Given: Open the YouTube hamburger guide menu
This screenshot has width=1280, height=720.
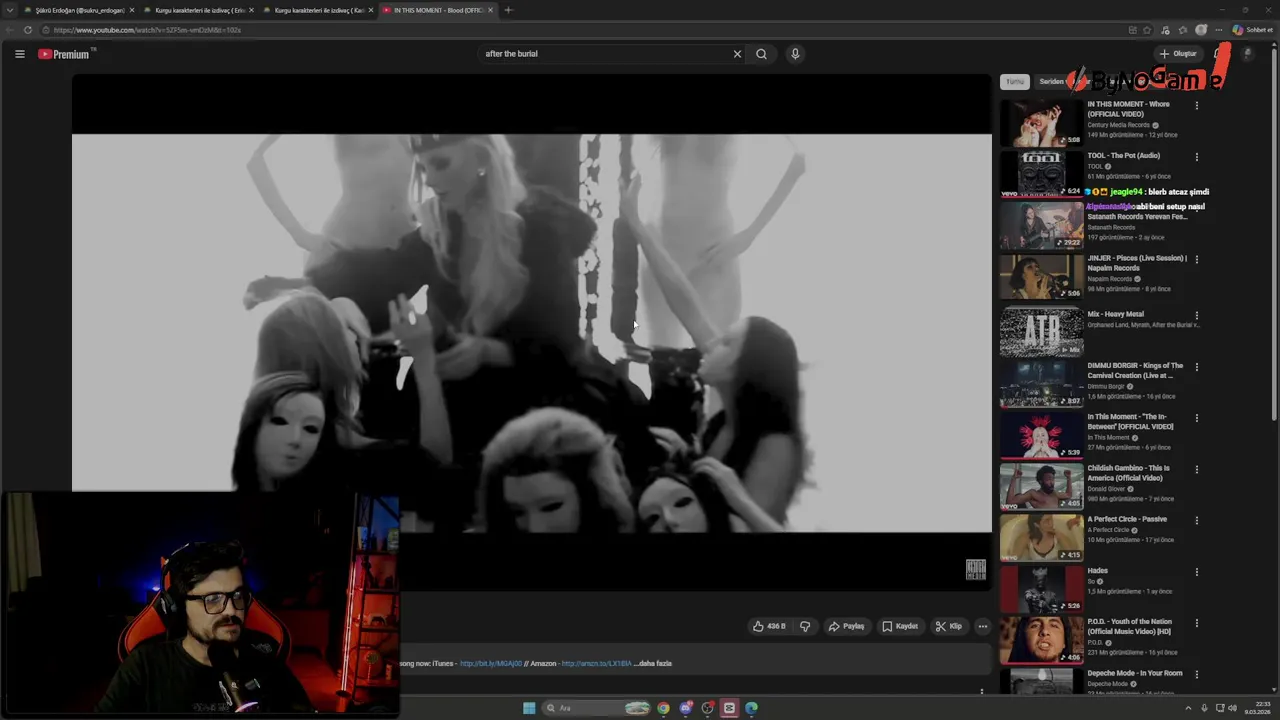Looking at the screenshot, I should (19, 54).
